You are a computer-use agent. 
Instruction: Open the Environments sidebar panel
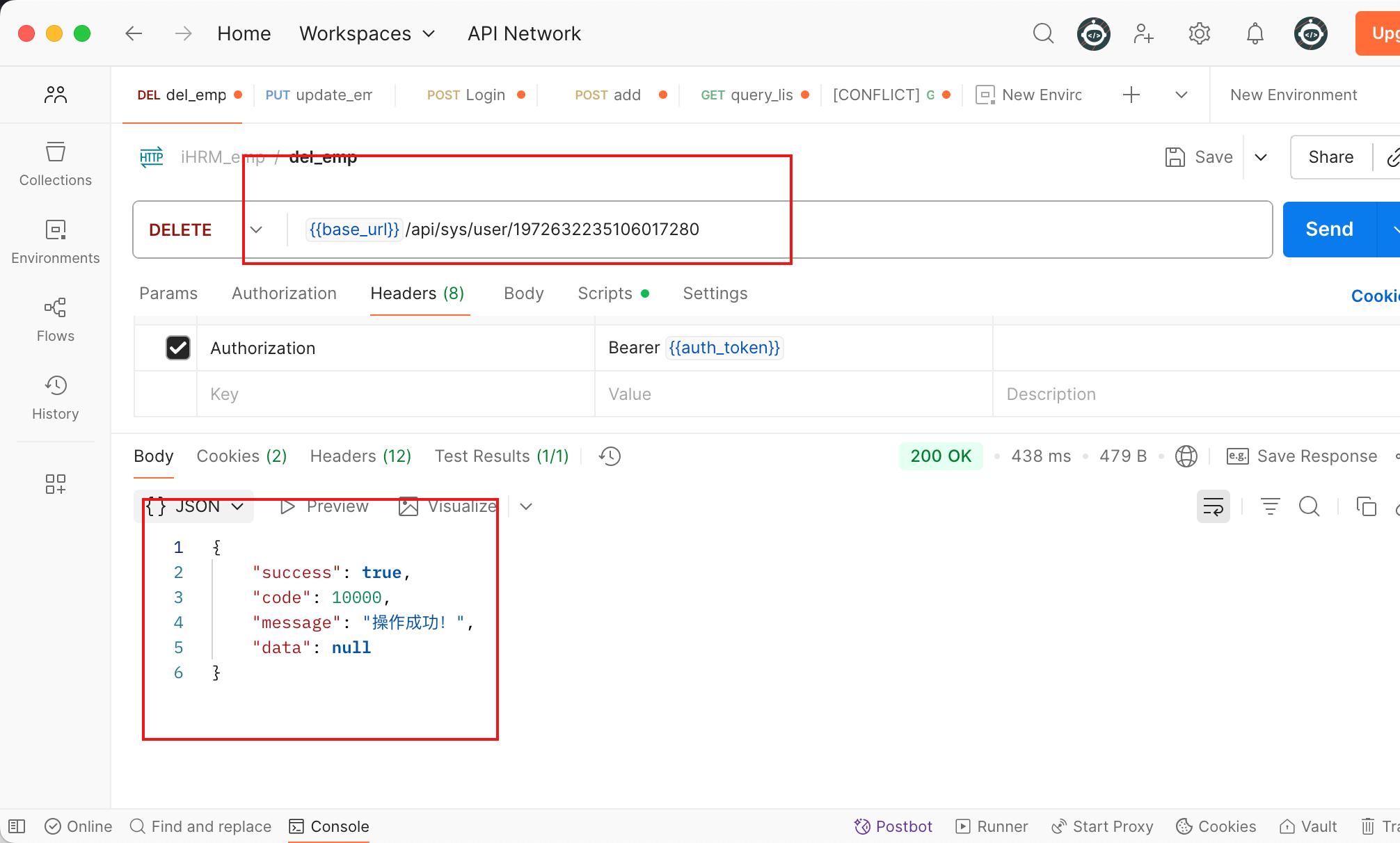(55, 242)
